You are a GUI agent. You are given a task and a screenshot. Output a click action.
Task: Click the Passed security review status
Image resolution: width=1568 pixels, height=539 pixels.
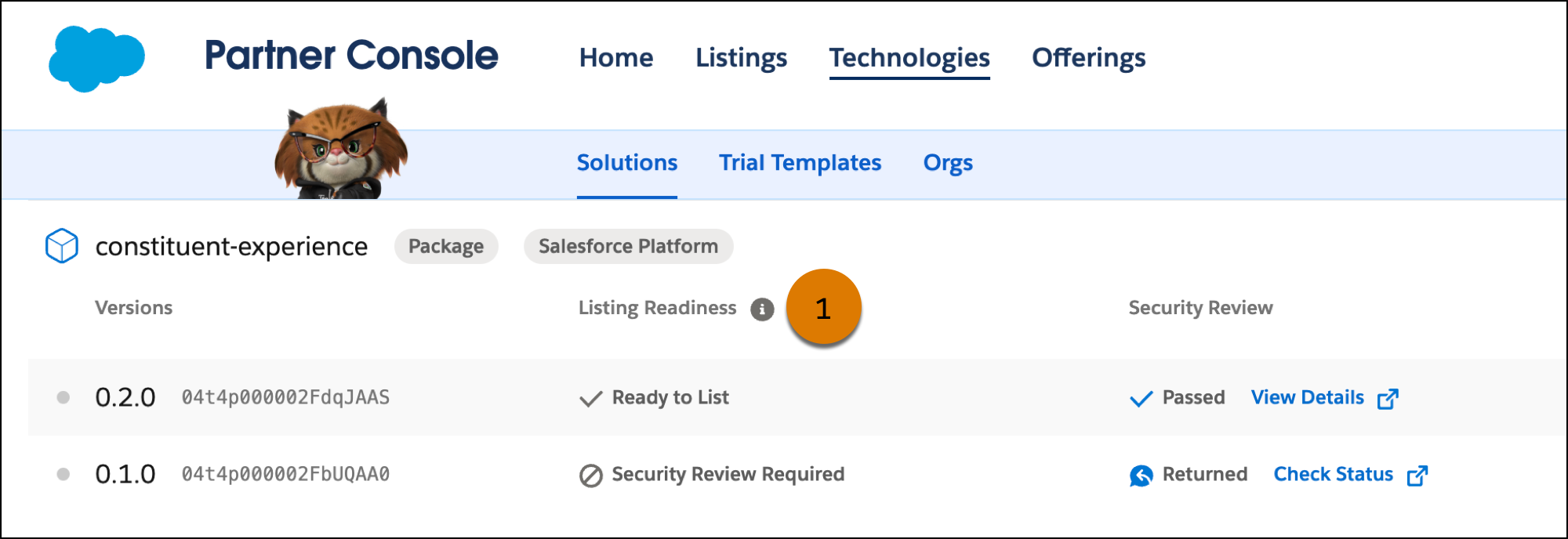coord(1193,398)
